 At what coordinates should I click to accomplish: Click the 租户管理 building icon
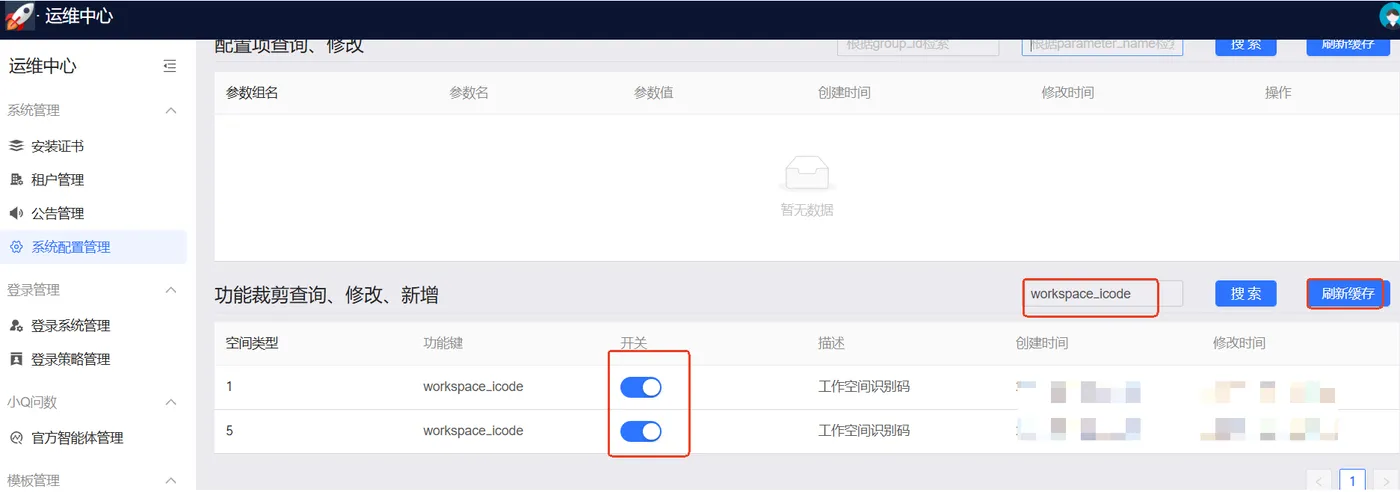tap(16, 180)
